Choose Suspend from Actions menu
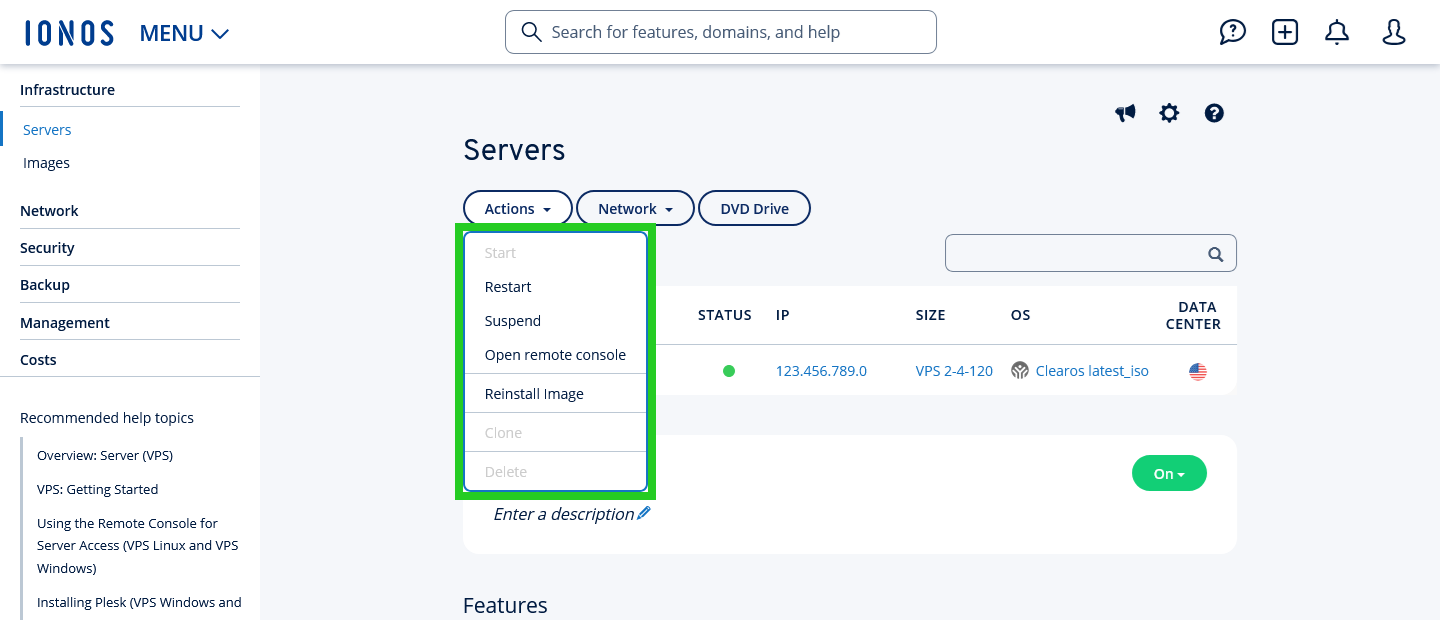The width and height of the screenshot is (1440, 620). pyautogui.click(x=513, y=321)
